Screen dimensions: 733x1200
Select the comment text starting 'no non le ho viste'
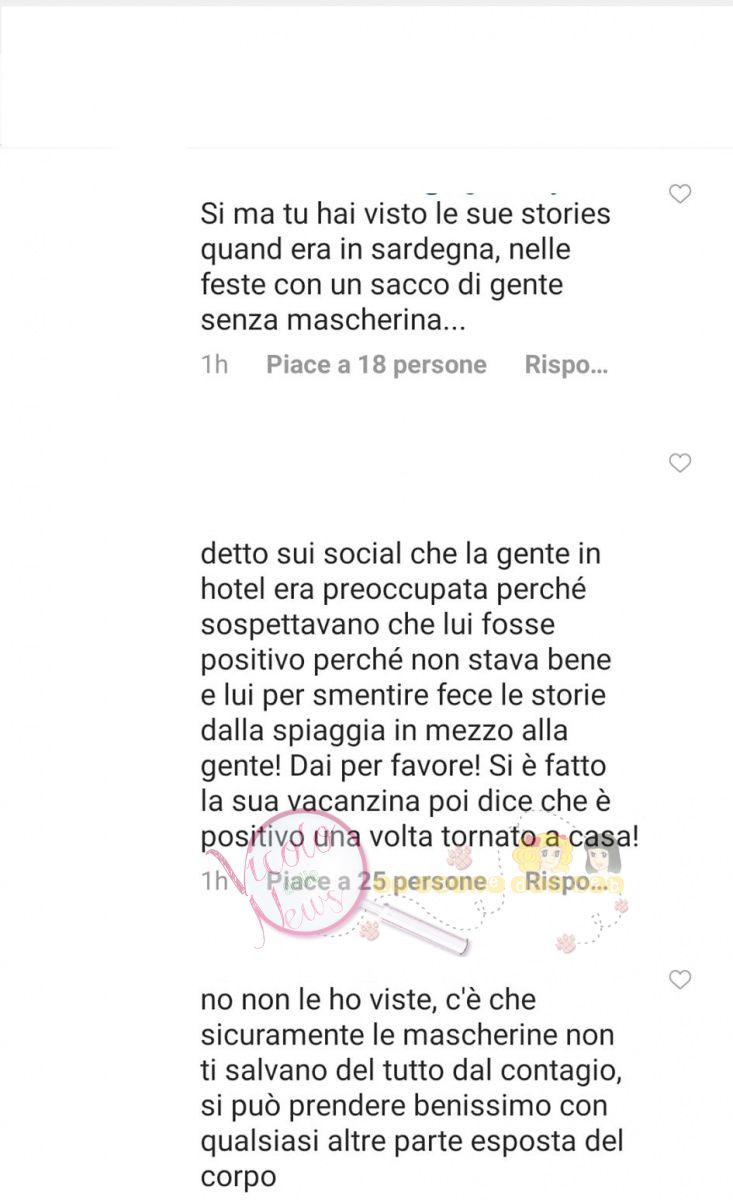click(412, 1088)
